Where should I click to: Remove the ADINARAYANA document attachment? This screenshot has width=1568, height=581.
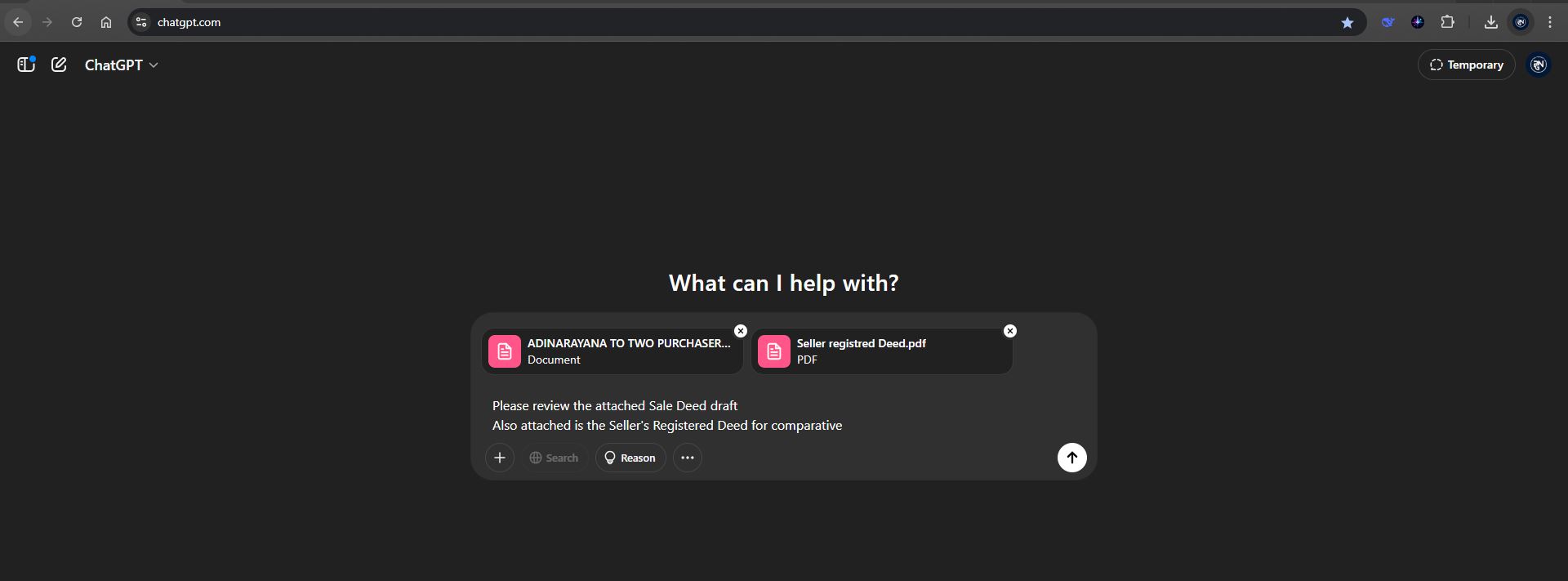(x=741, y=331)
